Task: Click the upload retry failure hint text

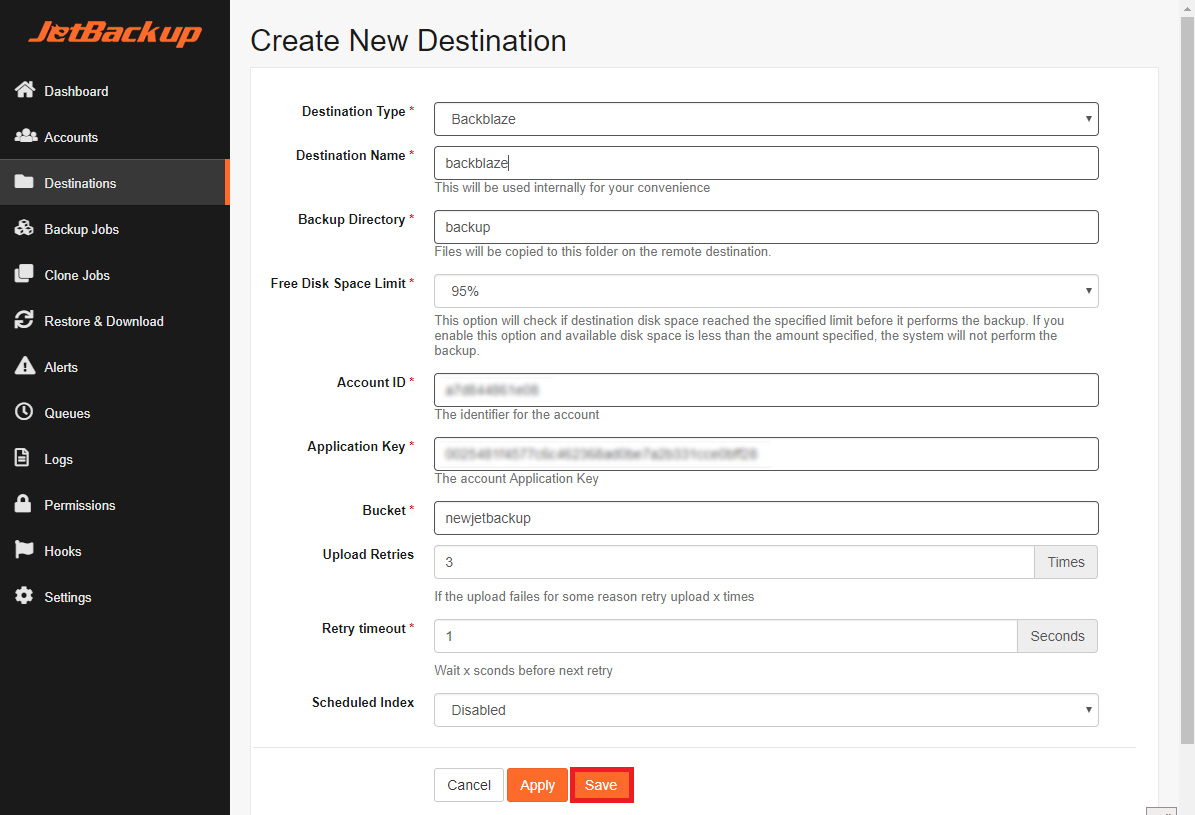Action: (x=594, y=597)
